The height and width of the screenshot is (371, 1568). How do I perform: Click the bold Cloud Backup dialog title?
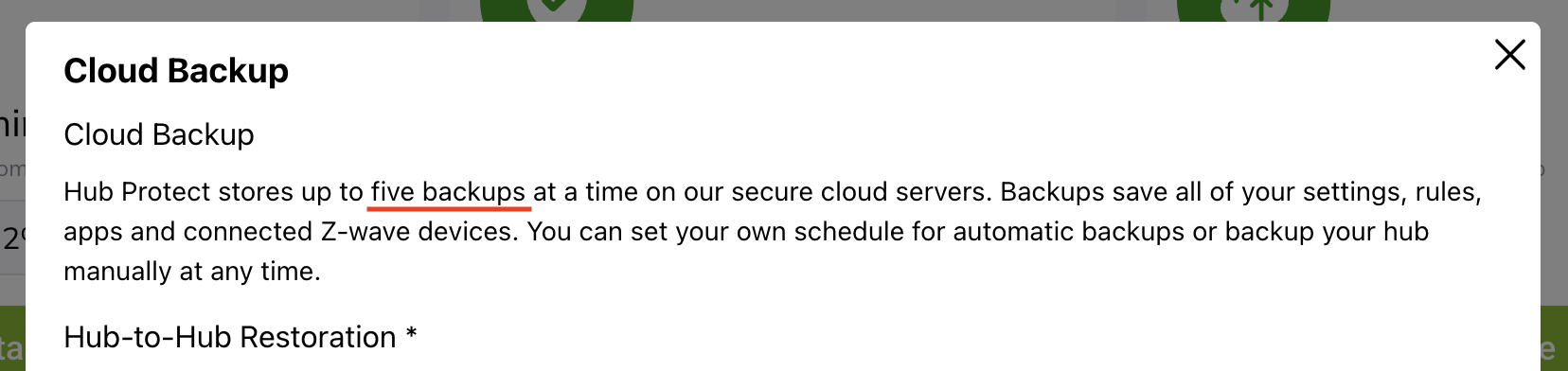176,71
